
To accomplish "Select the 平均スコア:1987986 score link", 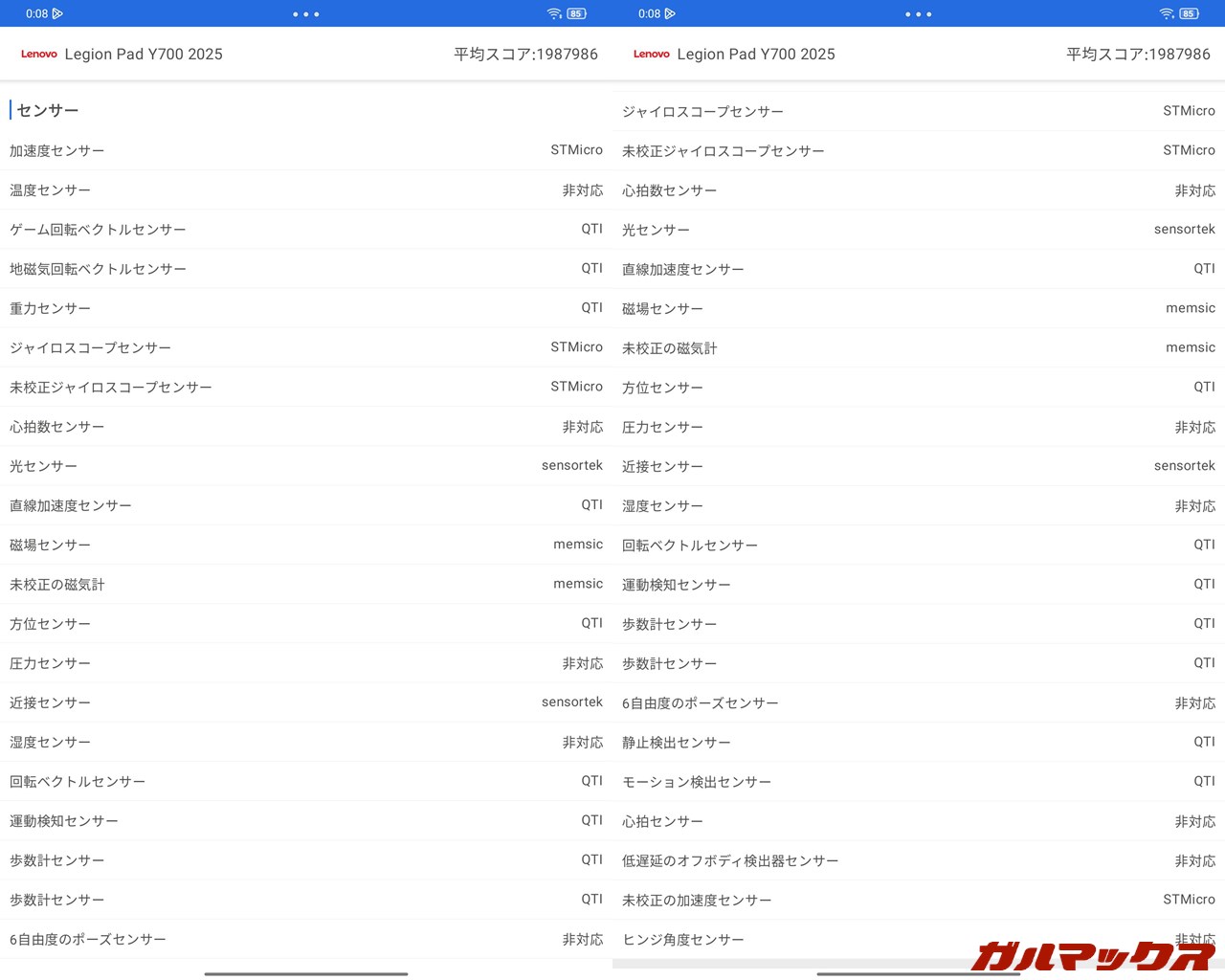I will pos(525,55).
